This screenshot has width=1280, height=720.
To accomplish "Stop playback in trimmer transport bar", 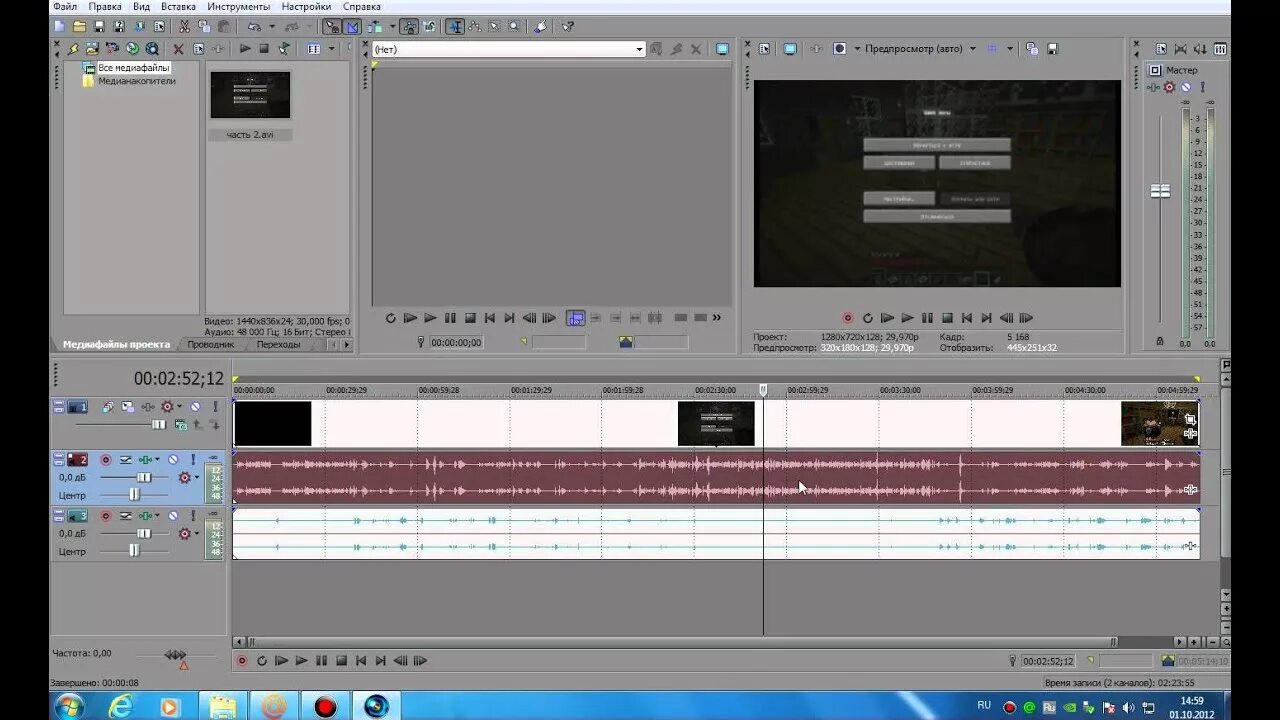I will tap(469, 318).
